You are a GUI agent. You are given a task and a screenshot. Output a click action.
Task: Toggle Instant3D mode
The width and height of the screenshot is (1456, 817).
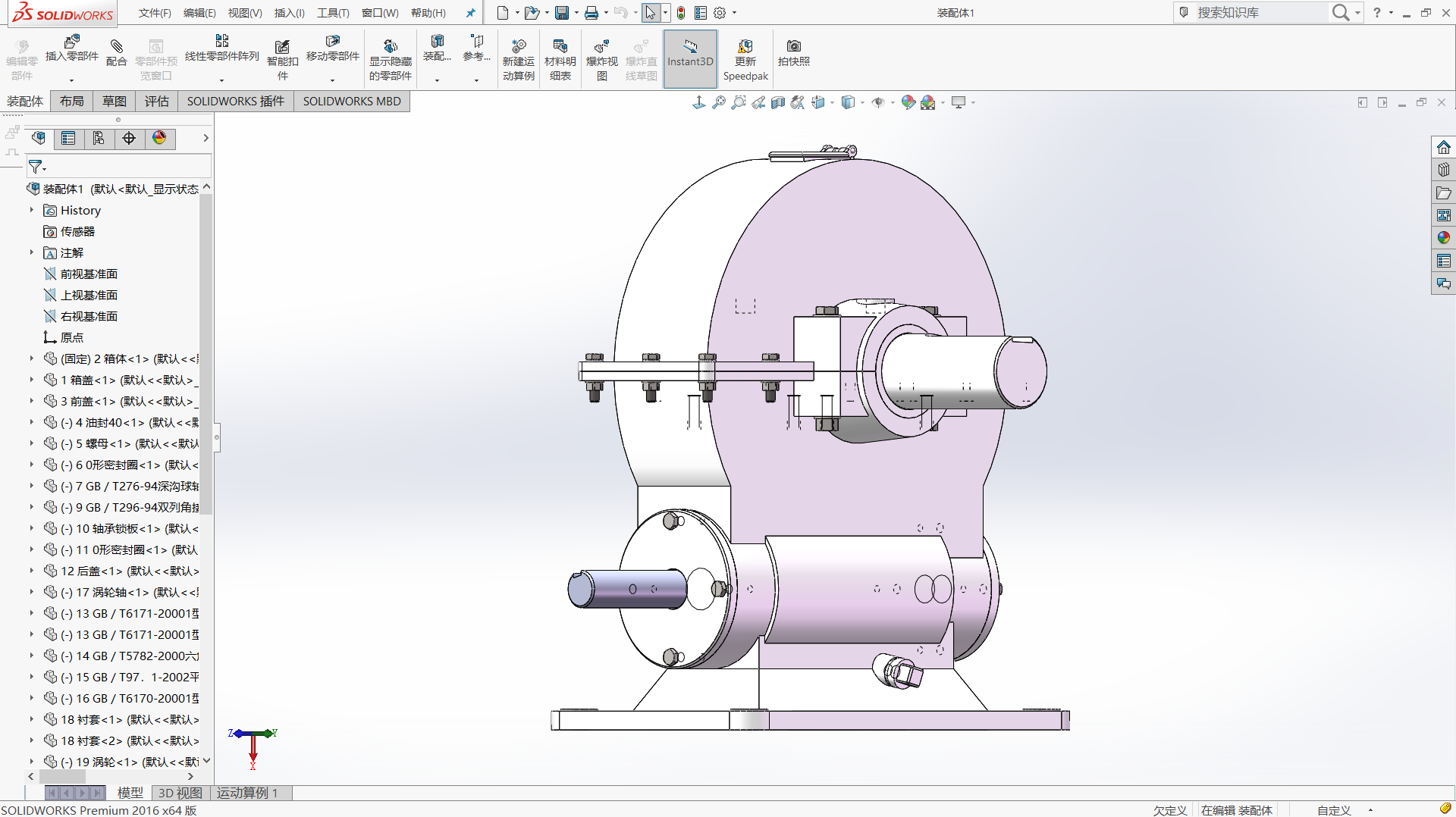690,59
